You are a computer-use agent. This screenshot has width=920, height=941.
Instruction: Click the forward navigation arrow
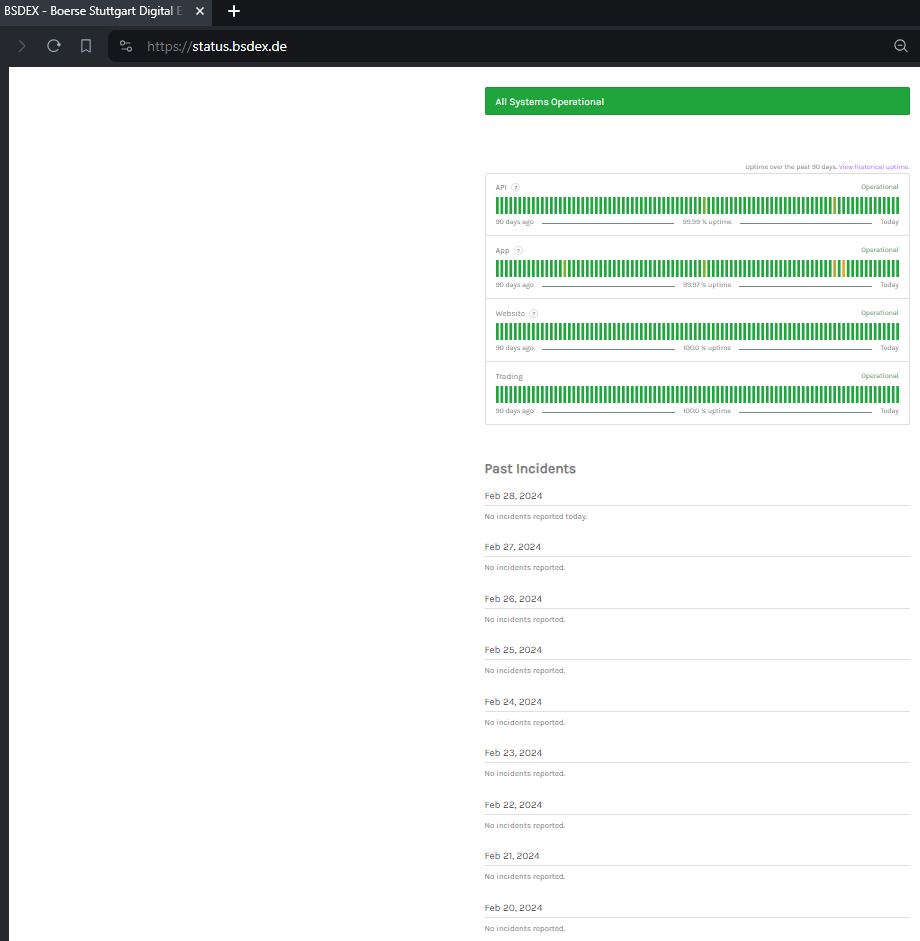point(22,46)
